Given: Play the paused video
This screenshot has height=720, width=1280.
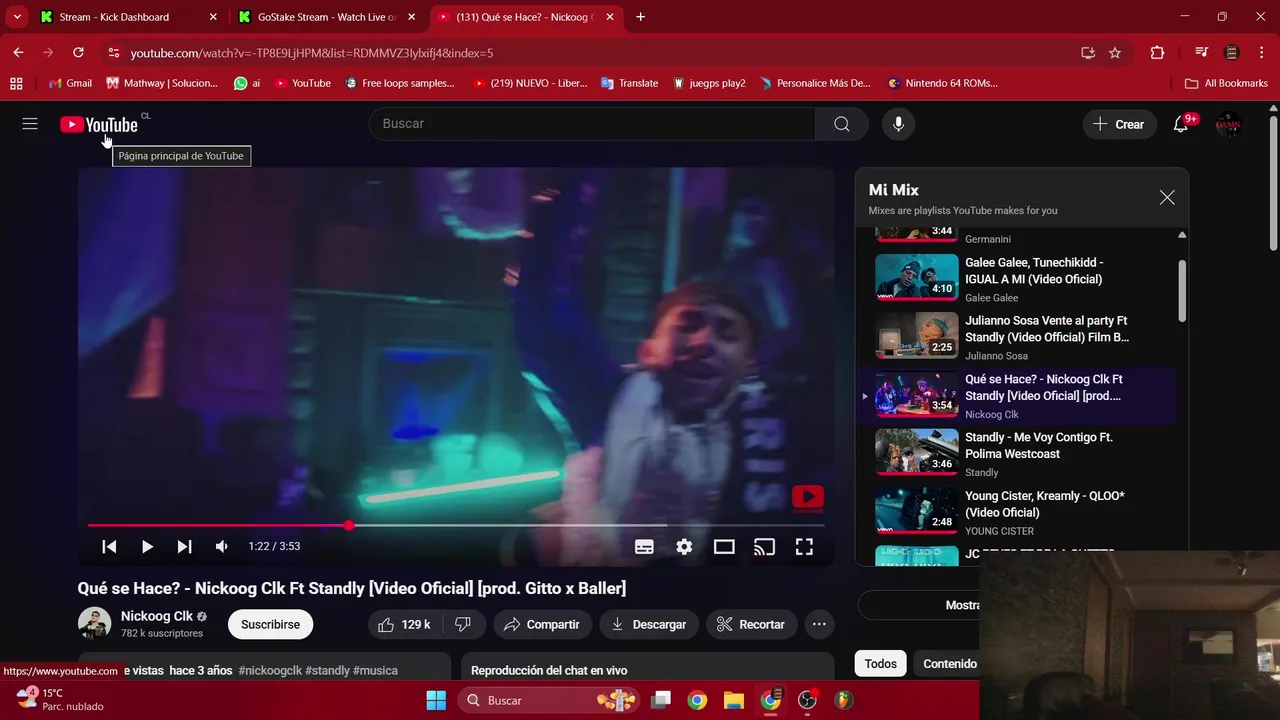Looking at the screenshot, I should click(x=147, y=547).
